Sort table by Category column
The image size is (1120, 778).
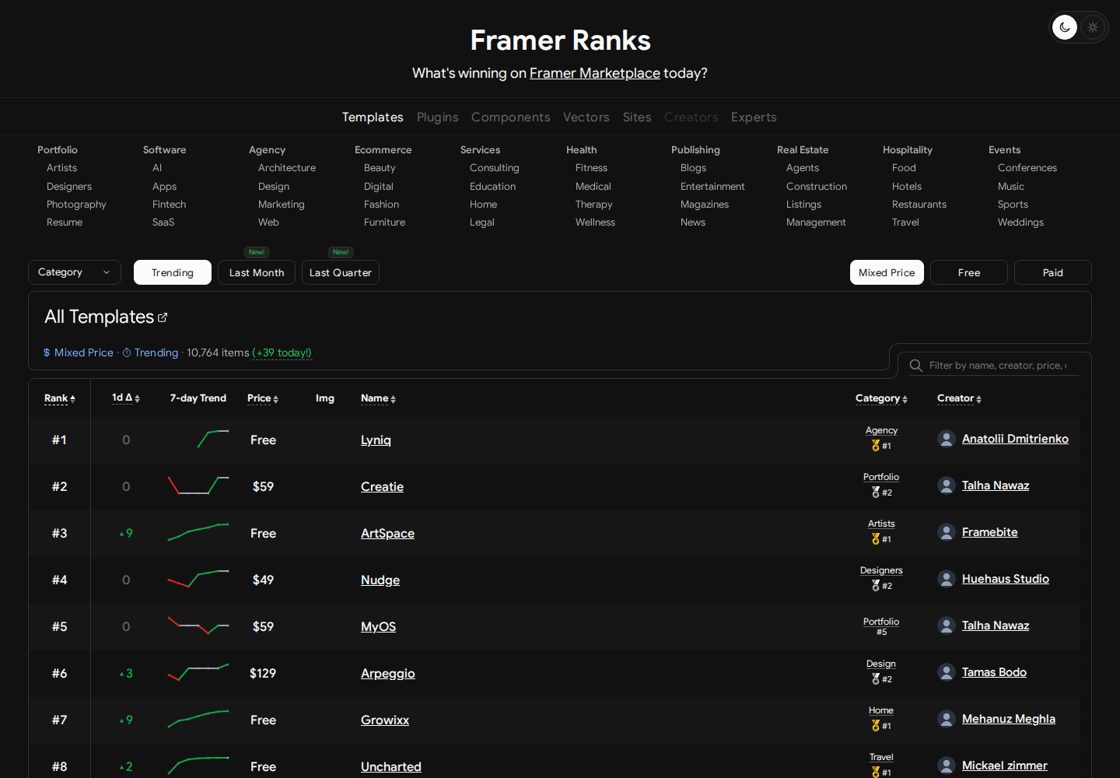coord(881,399)
